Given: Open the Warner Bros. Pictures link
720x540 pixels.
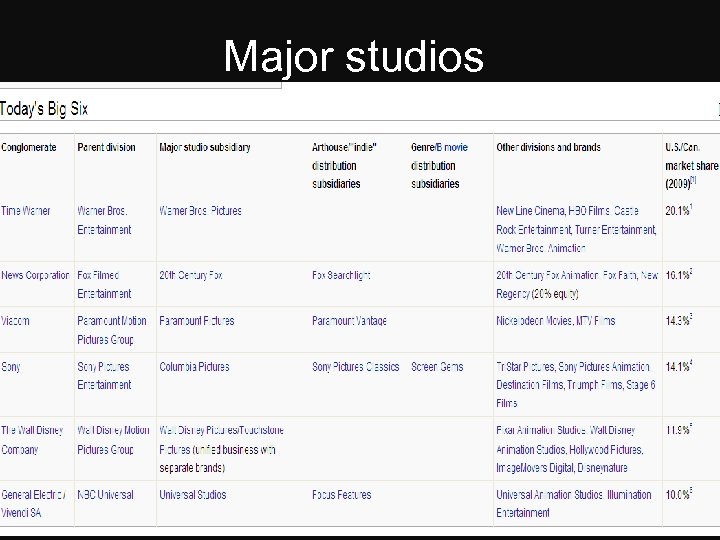Looking at the screenshot, I should pyautogui.click(x=200, y=211).
